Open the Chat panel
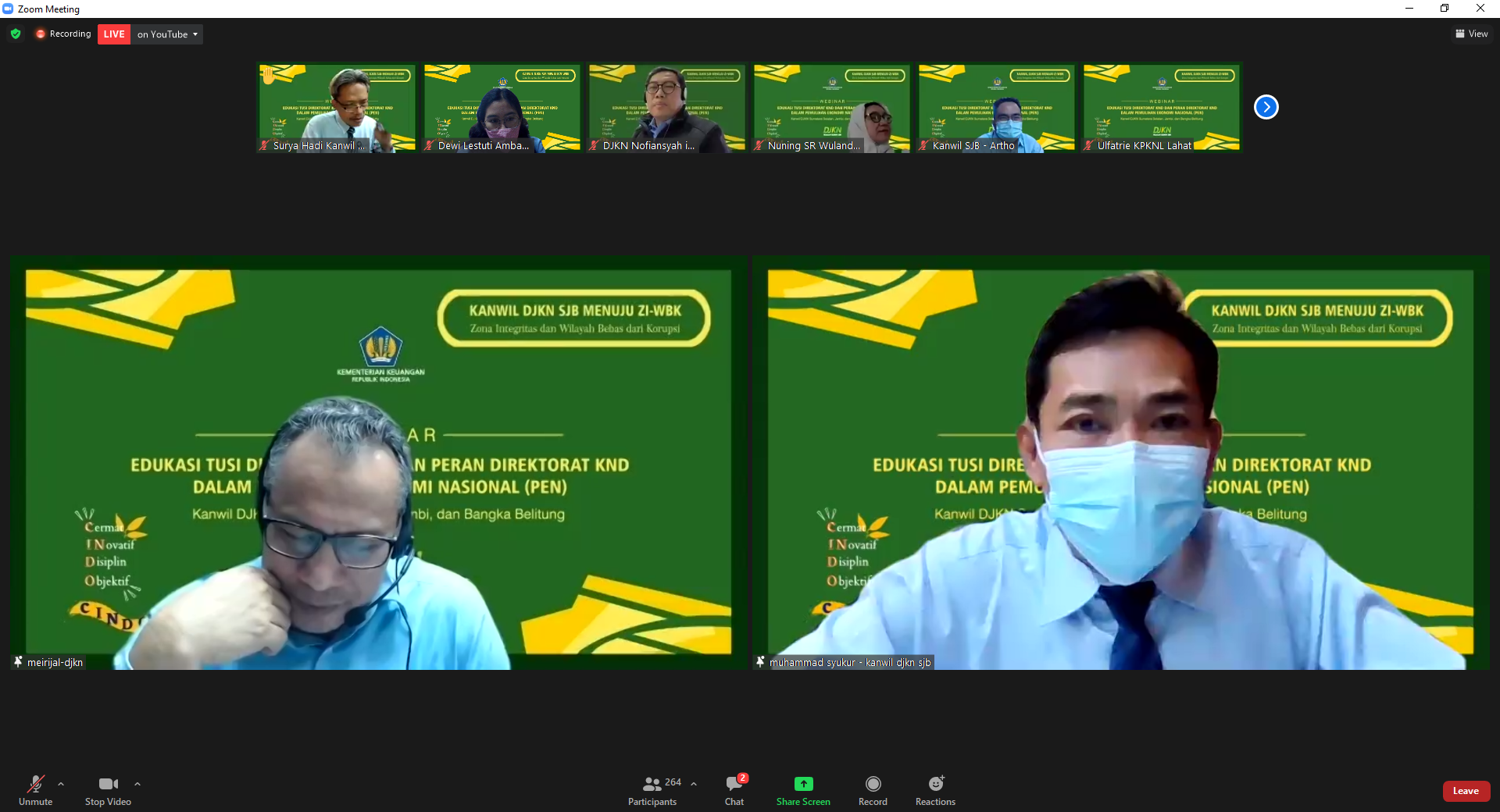The image size is (1500, 812). coord(734,784)
